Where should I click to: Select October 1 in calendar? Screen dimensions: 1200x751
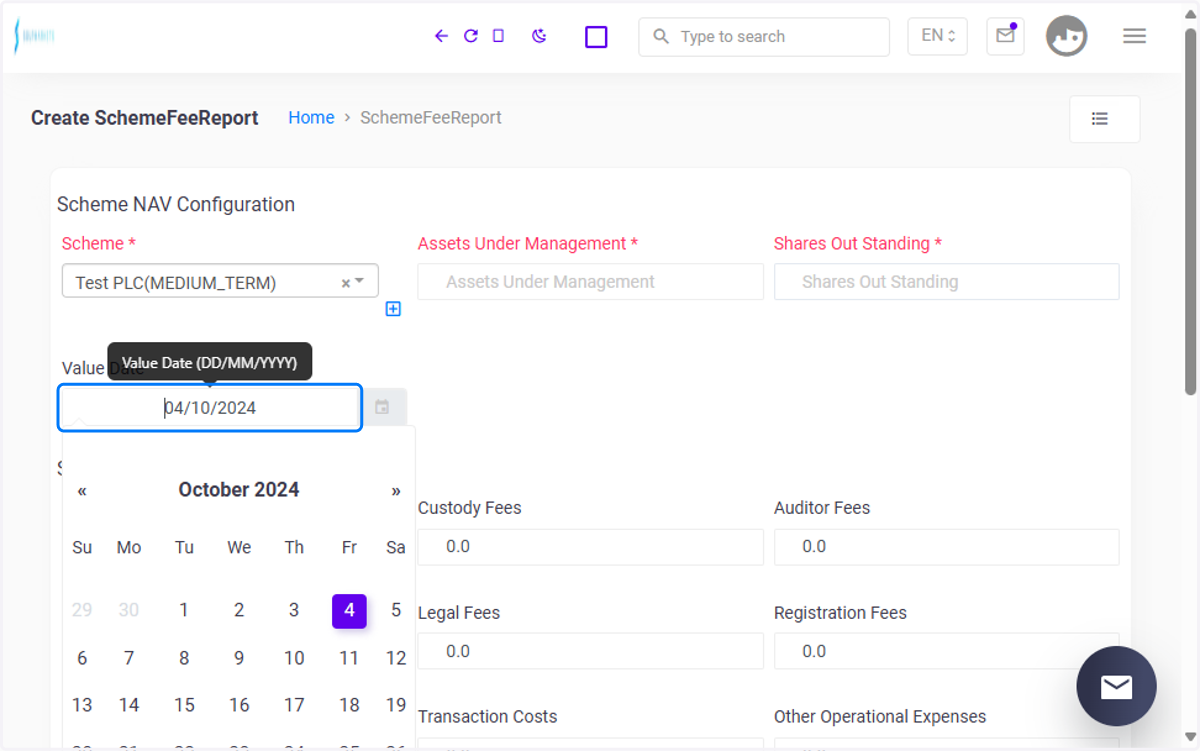(x=184, y=610)
